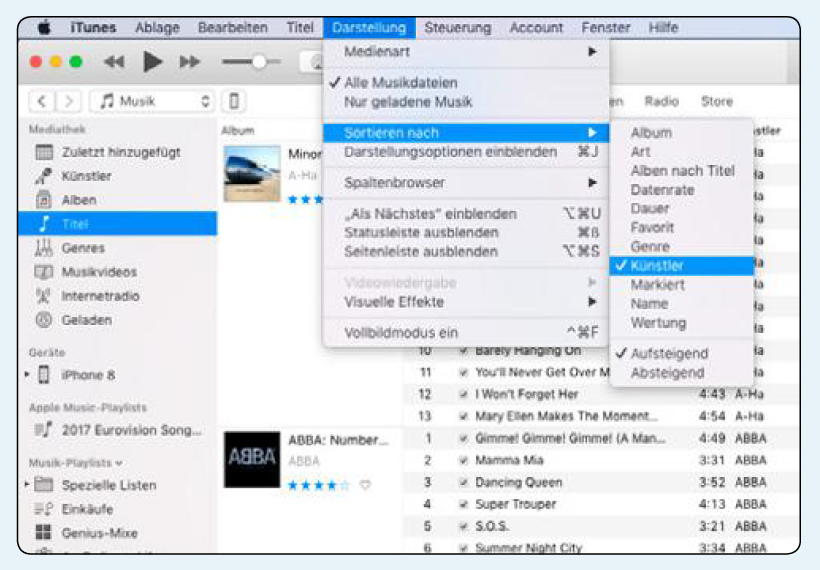This screenshot has width=820, height=570.
Task: Open the Apple menu
Action: coord(45,27)
